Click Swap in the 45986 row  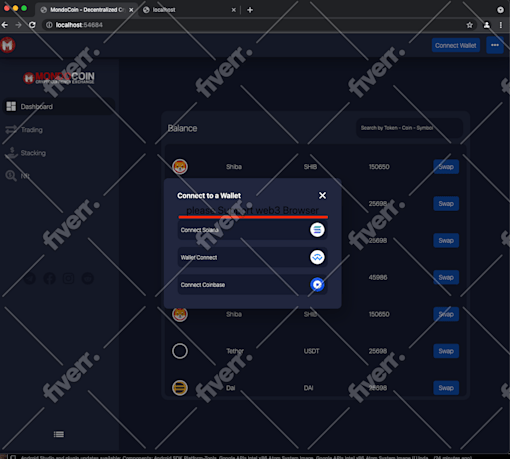pyautogui.click(x=446, y=277)
